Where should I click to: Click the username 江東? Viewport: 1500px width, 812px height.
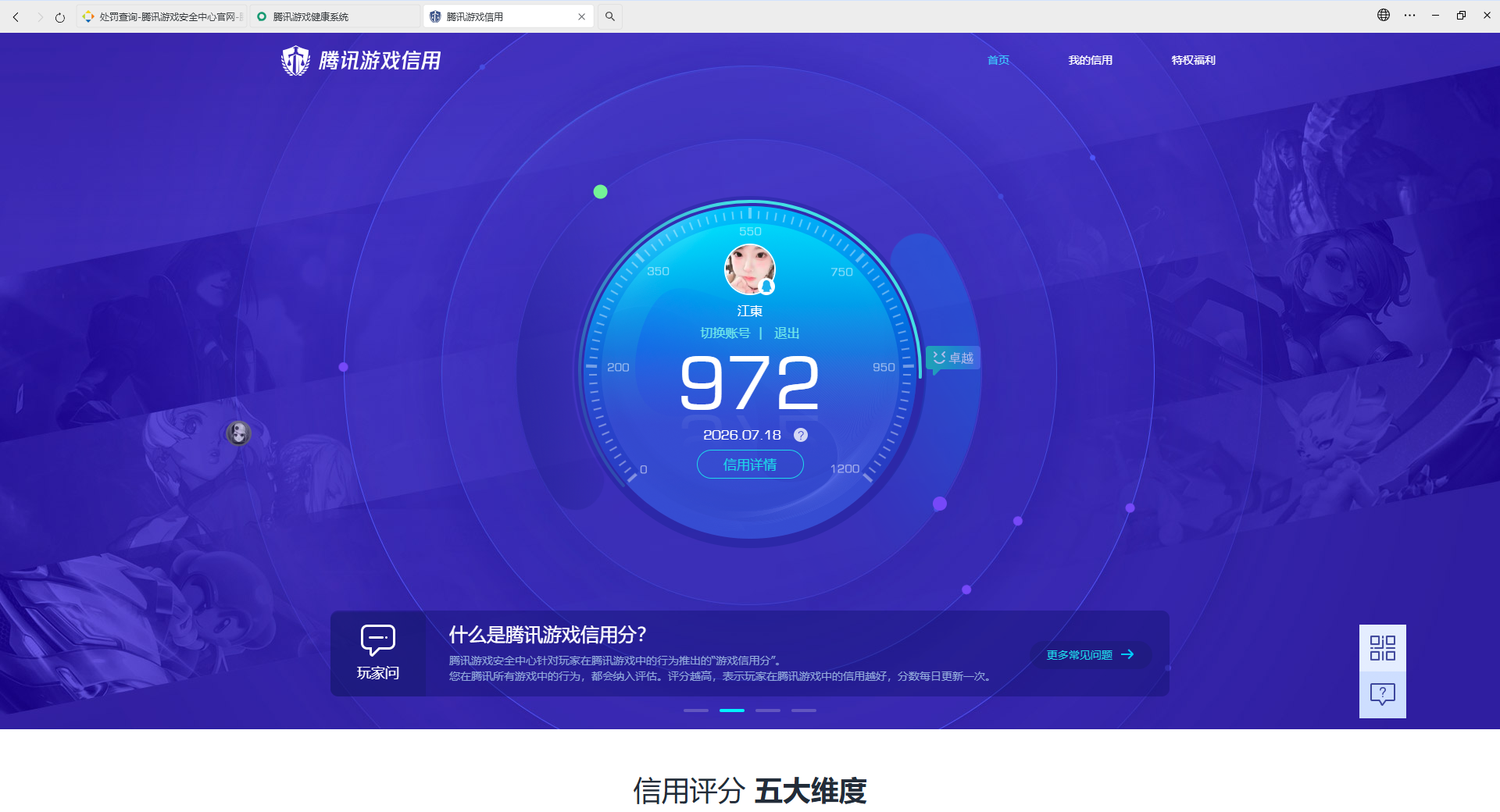tap(750, 311)
